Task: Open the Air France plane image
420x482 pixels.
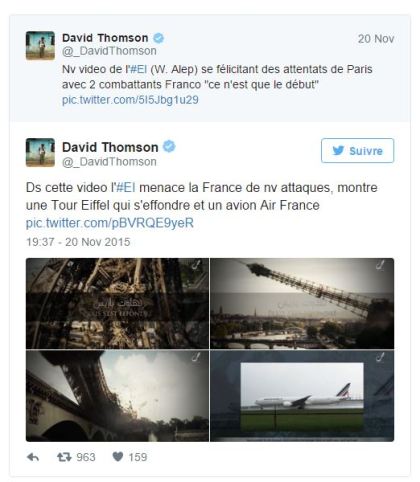Action: pyautogui.click(x=302, y=396)
